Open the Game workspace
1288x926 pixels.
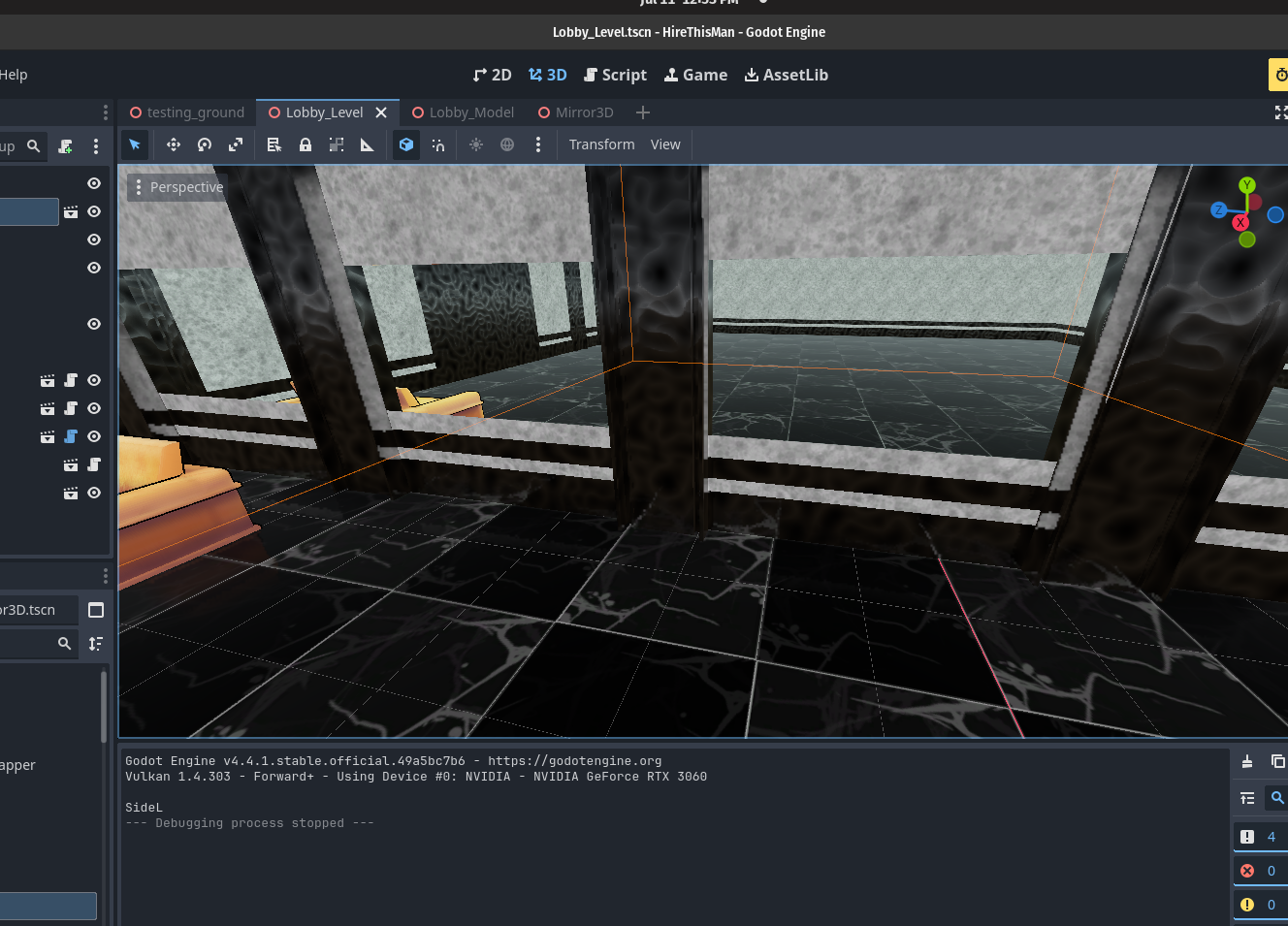[x=695, y=75]
